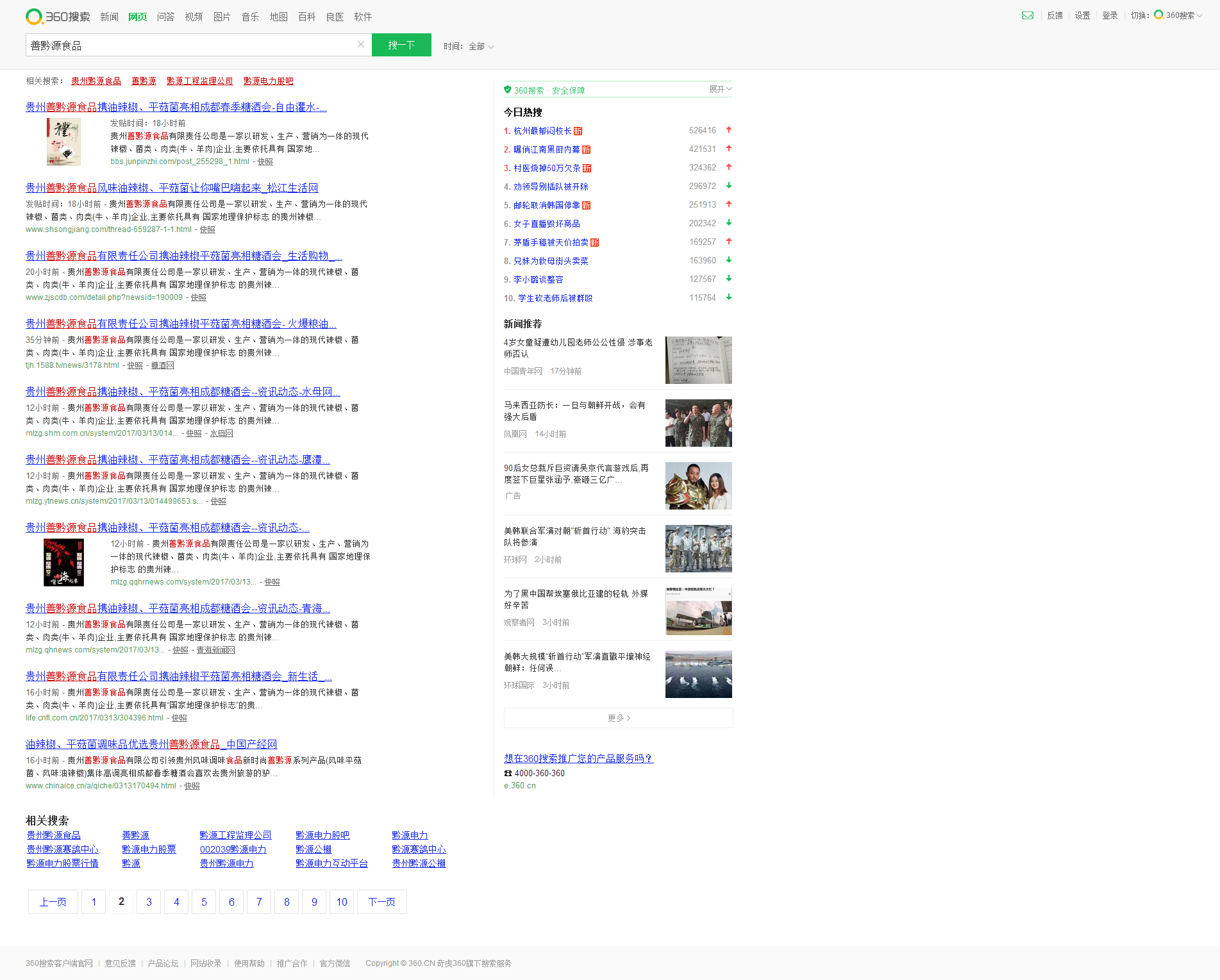Viewport: 1220px width, 980px height.
Task: Open the 时间 全部 filter dropdown
Action: click(469, 46)
